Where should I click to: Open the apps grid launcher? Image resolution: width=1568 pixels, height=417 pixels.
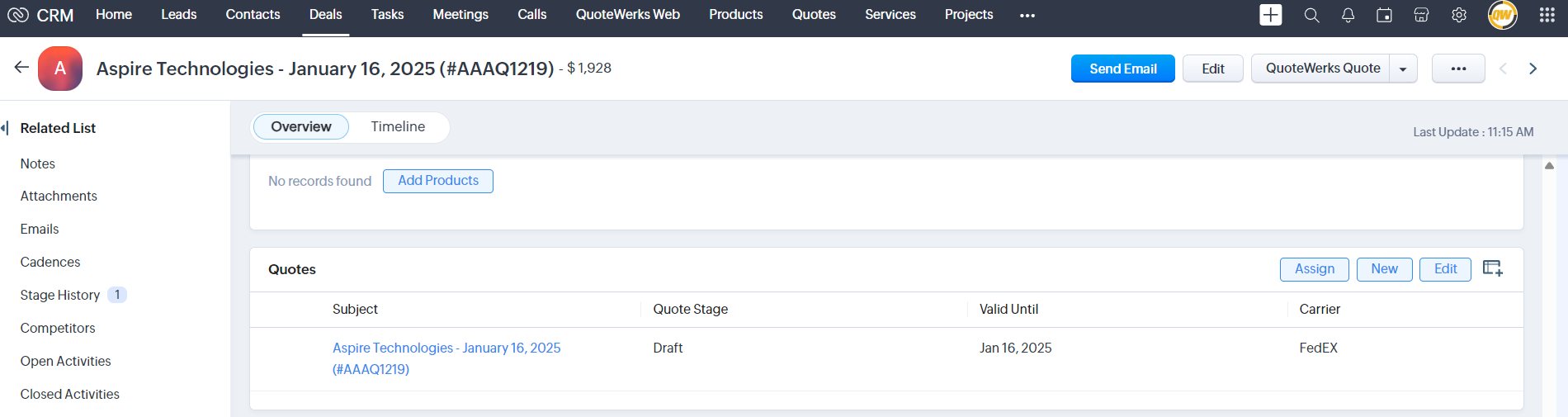point(1547,15)
